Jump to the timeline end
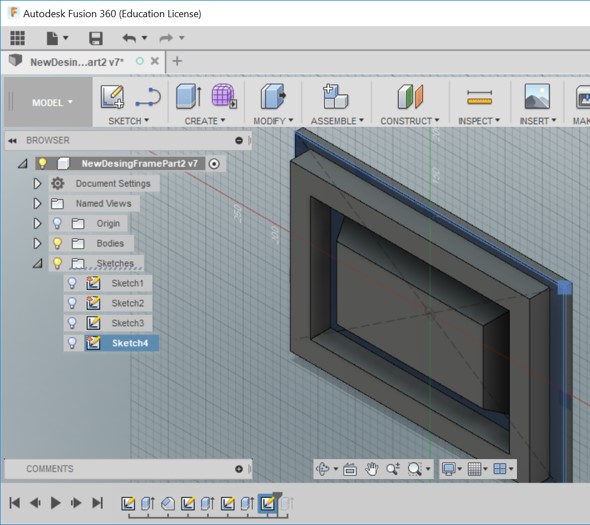590x525 pixels. [x=97, y=503]
